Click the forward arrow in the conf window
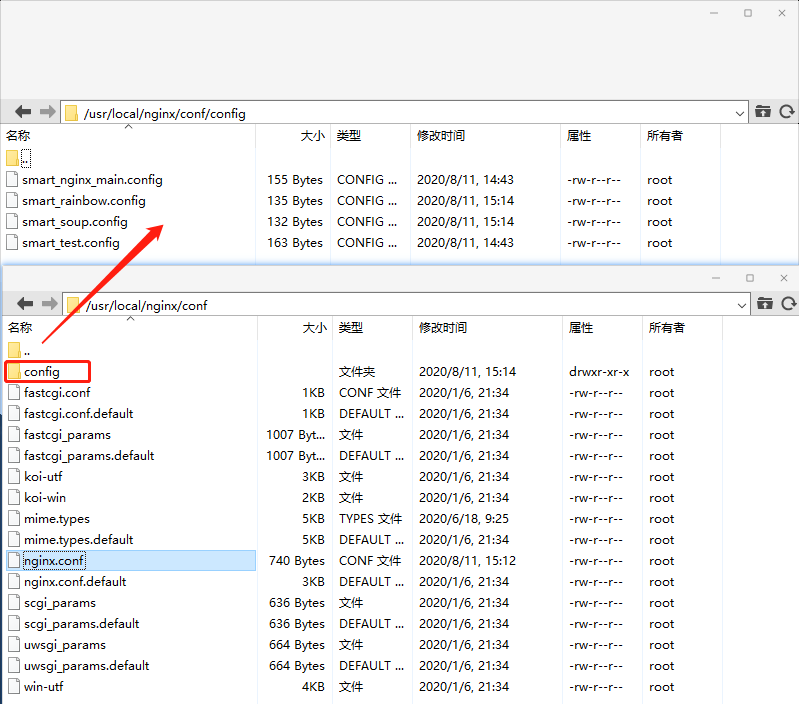The width and height of the screenshot is (799, 704). tap(49, 304)
